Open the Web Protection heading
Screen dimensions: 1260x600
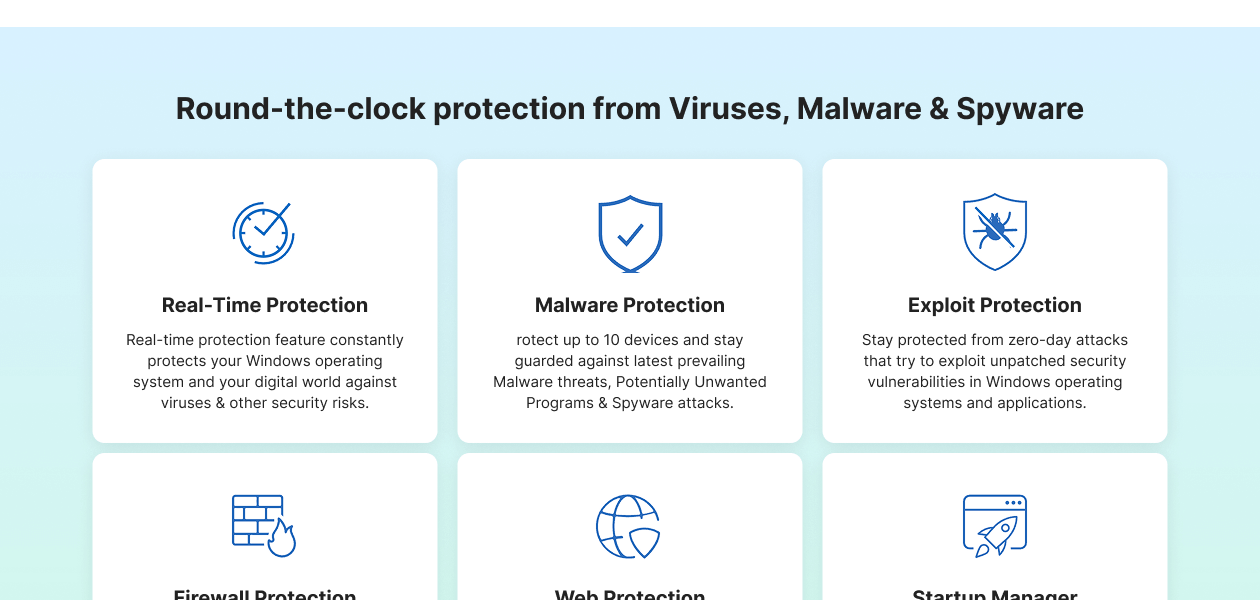630,594
